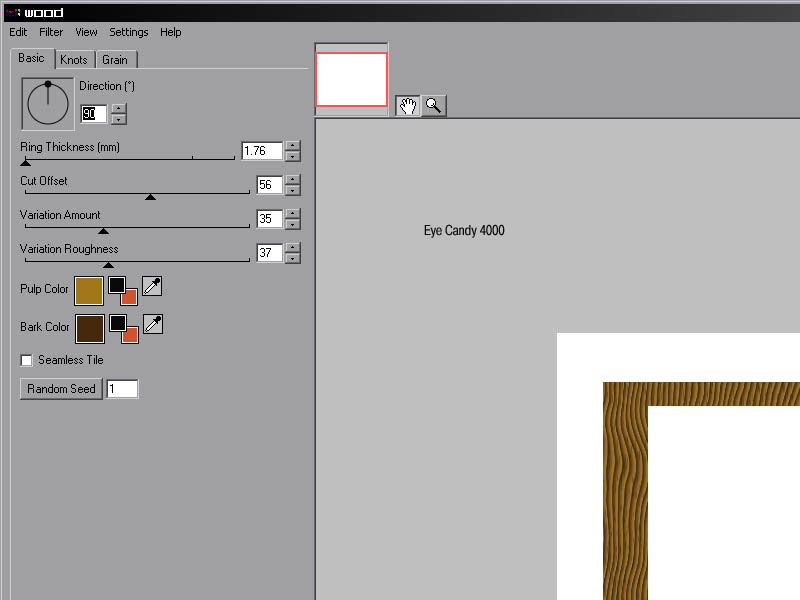
Task: Open the Edit menu
Action: click(x=18, y=32)
